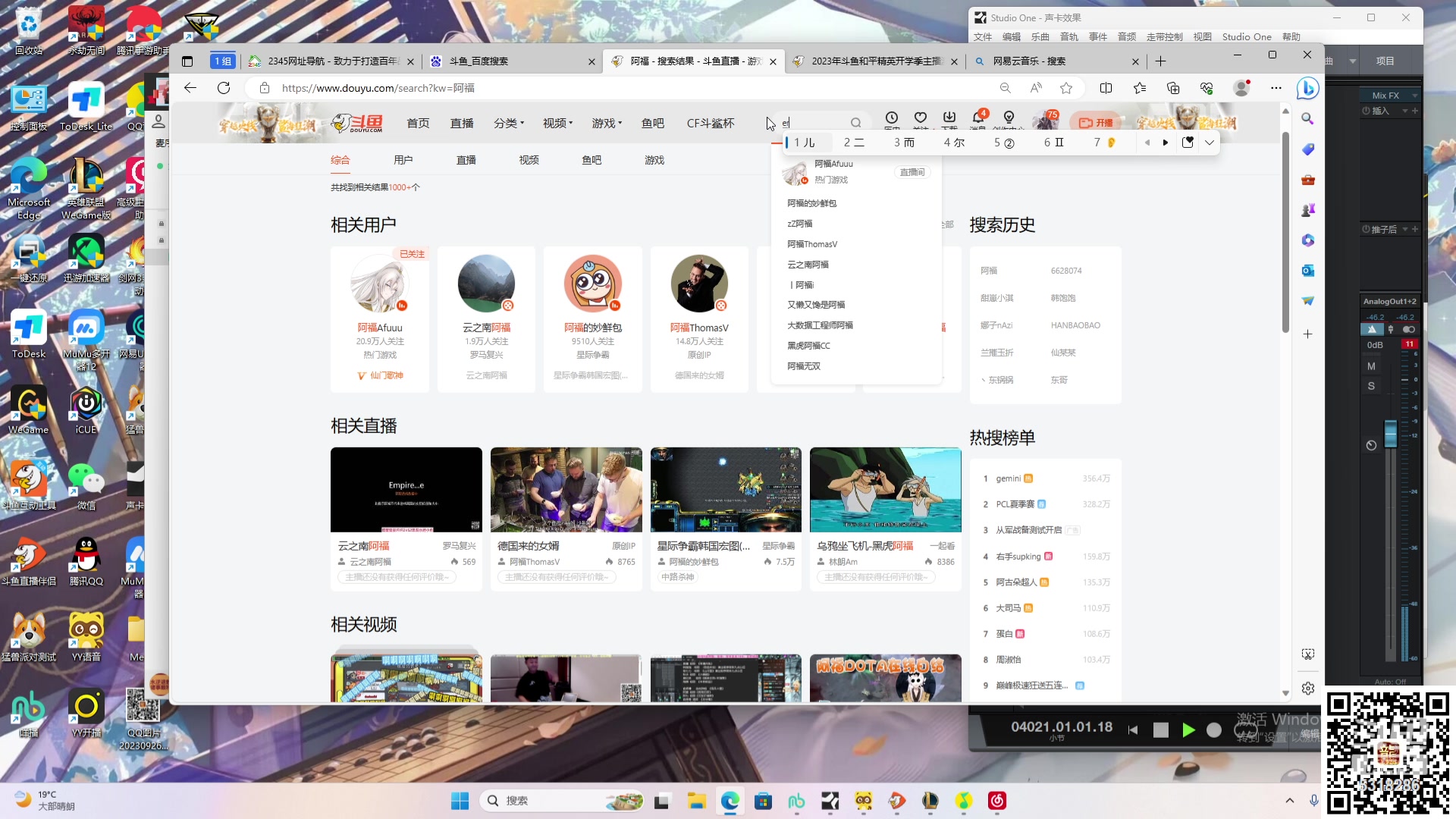Viewport: 1456px width, 819px height.
Task: Switch to the 直播 search results tab
Action: tap(466, 160)
